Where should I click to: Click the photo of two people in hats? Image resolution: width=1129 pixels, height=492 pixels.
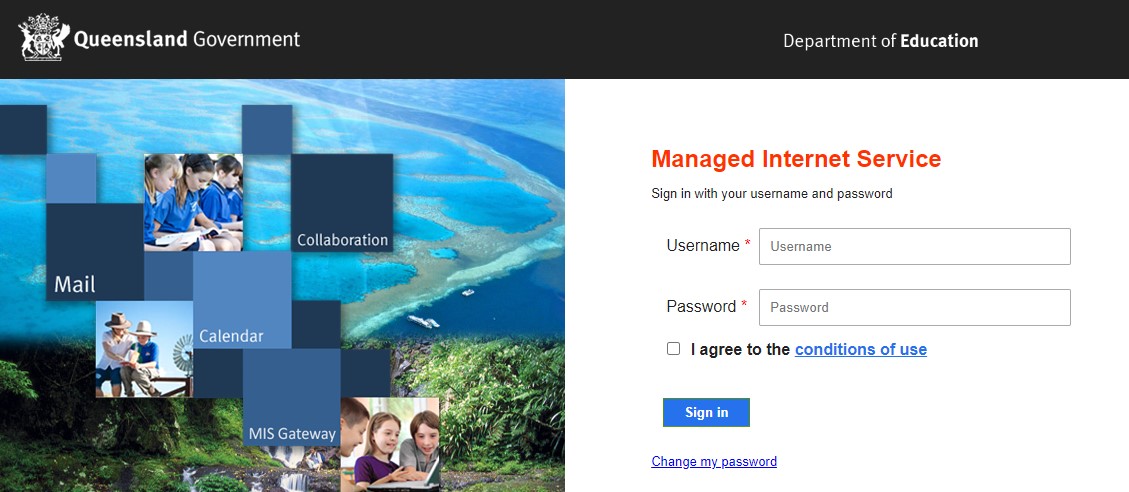[144, 349]
